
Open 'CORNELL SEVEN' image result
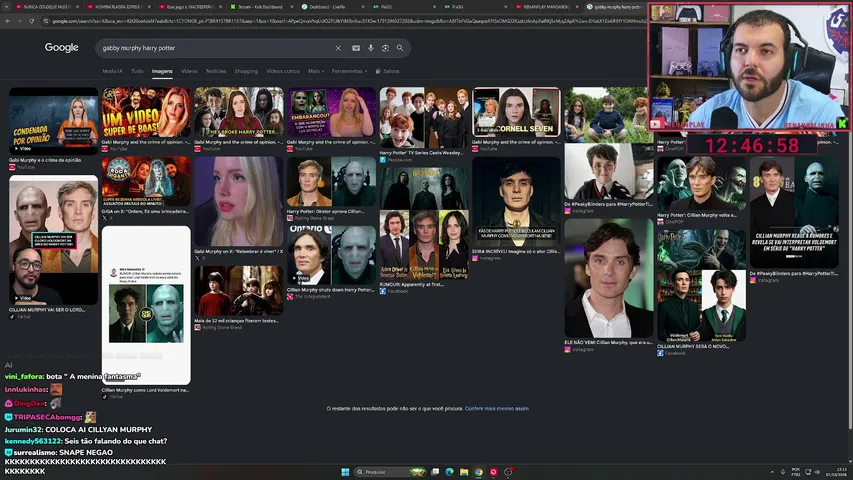516,112
